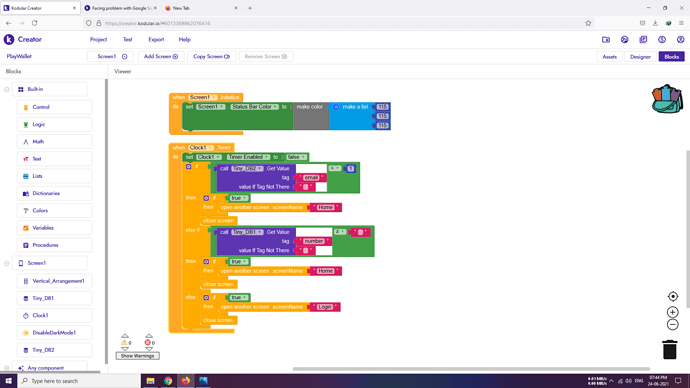690x388 pixels.
Task: Open the Procedures blocks category
Action: tap(55, 245)
